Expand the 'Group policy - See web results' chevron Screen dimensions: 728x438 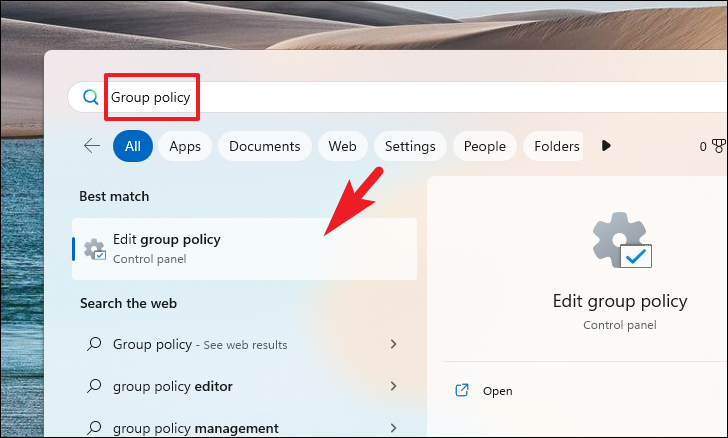pos(393,344)
